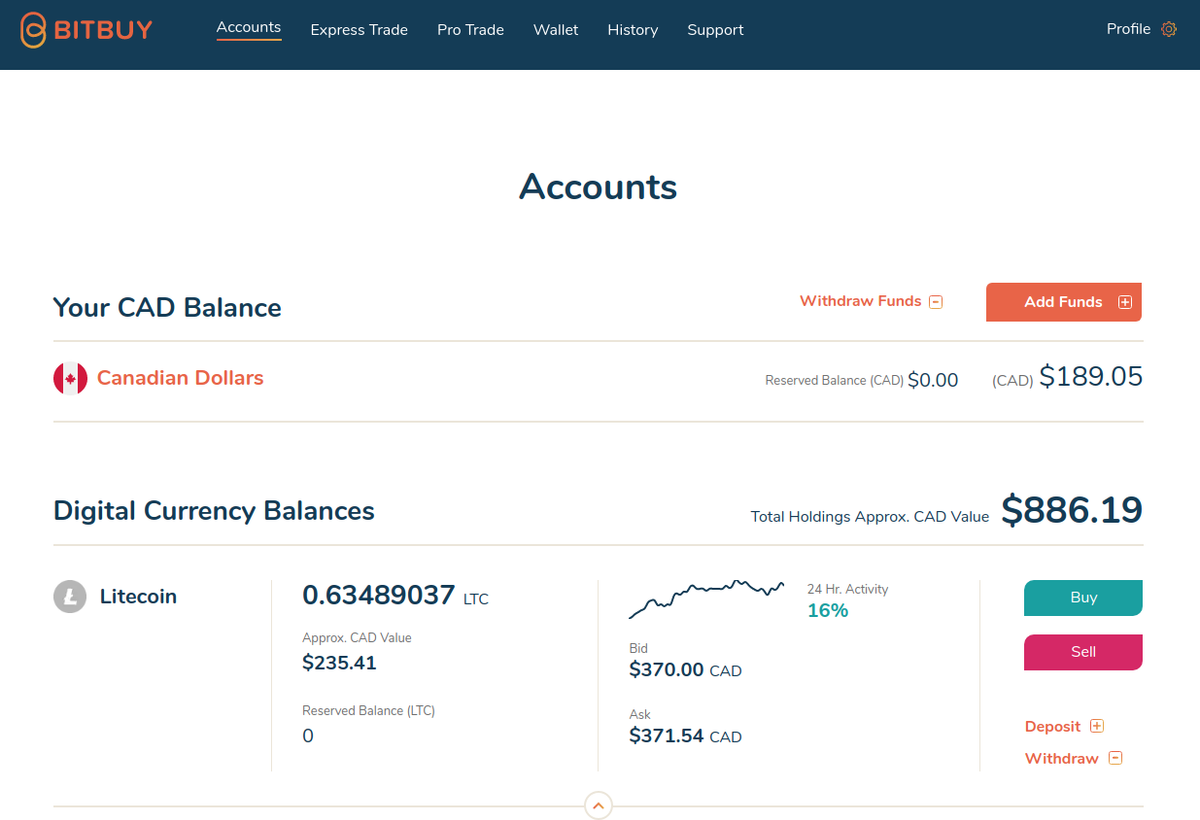Click the minus icon beside Withdraw Funds
Screen dimensions: 1200x820
[x=936, y=302]
